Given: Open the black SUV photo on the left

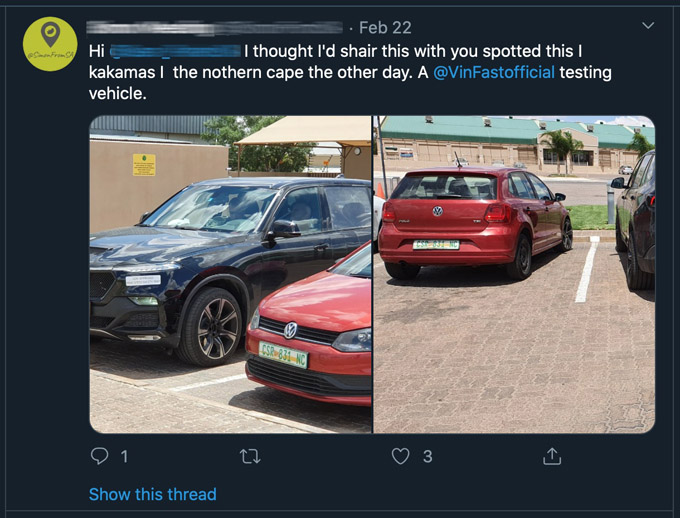Looking at the screenshot, I should [230, 274].
